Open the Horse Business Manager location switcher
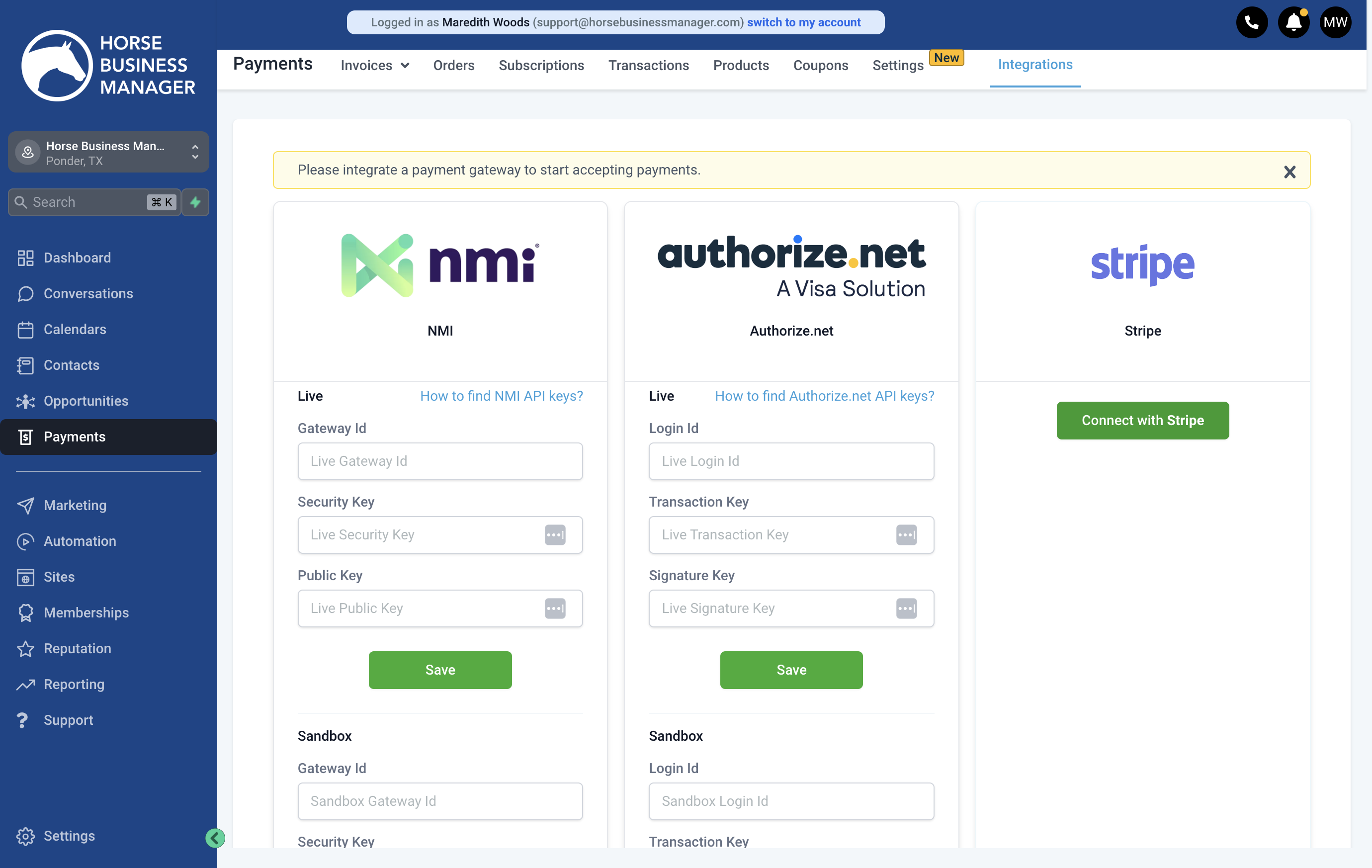1372x868 pixels. coord(108,152)
